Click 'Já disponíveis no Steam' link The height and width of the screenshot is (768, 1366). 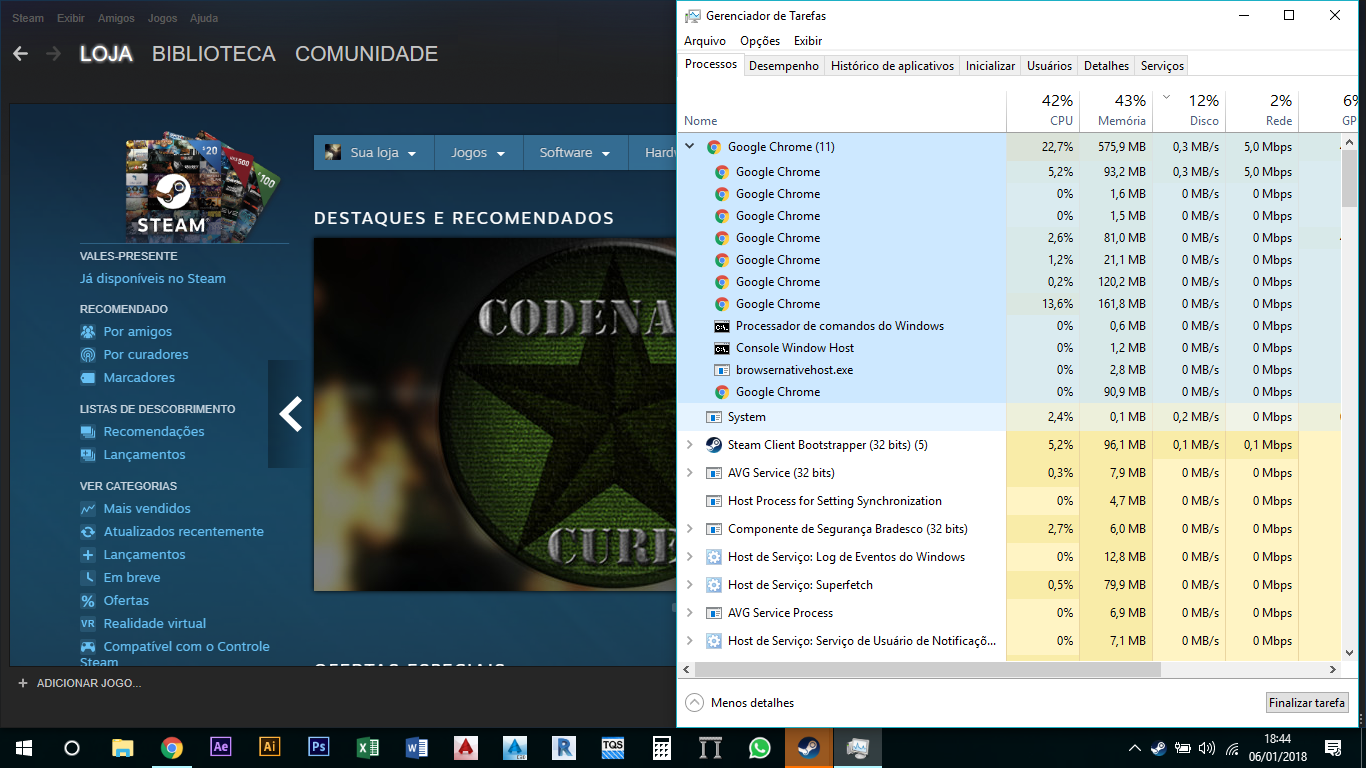coord(153,279)
